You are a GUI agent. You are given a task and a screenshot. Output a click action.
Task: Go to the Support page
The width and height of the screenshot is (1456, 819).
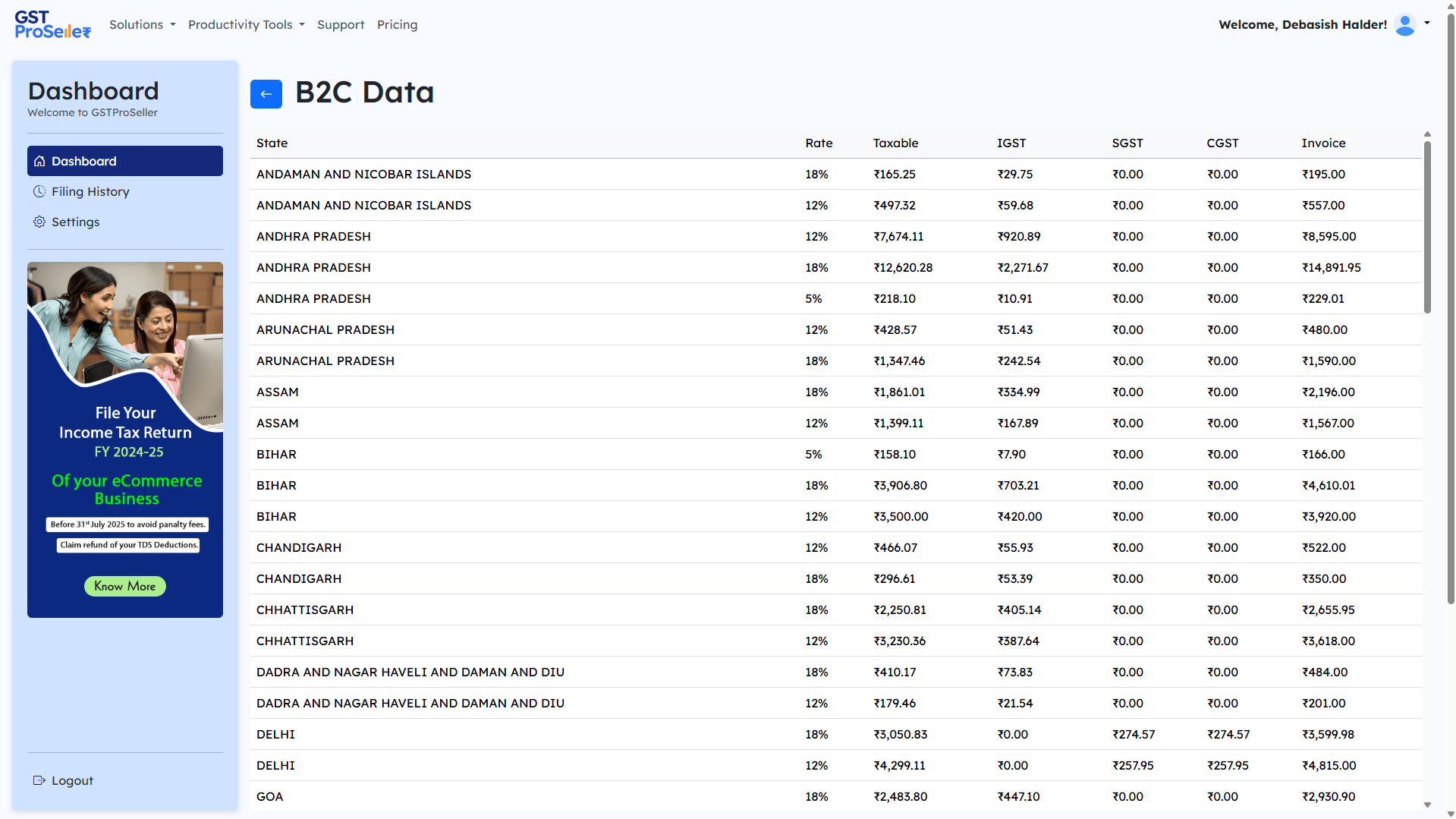pyautogui.click(x=340, y=24)
